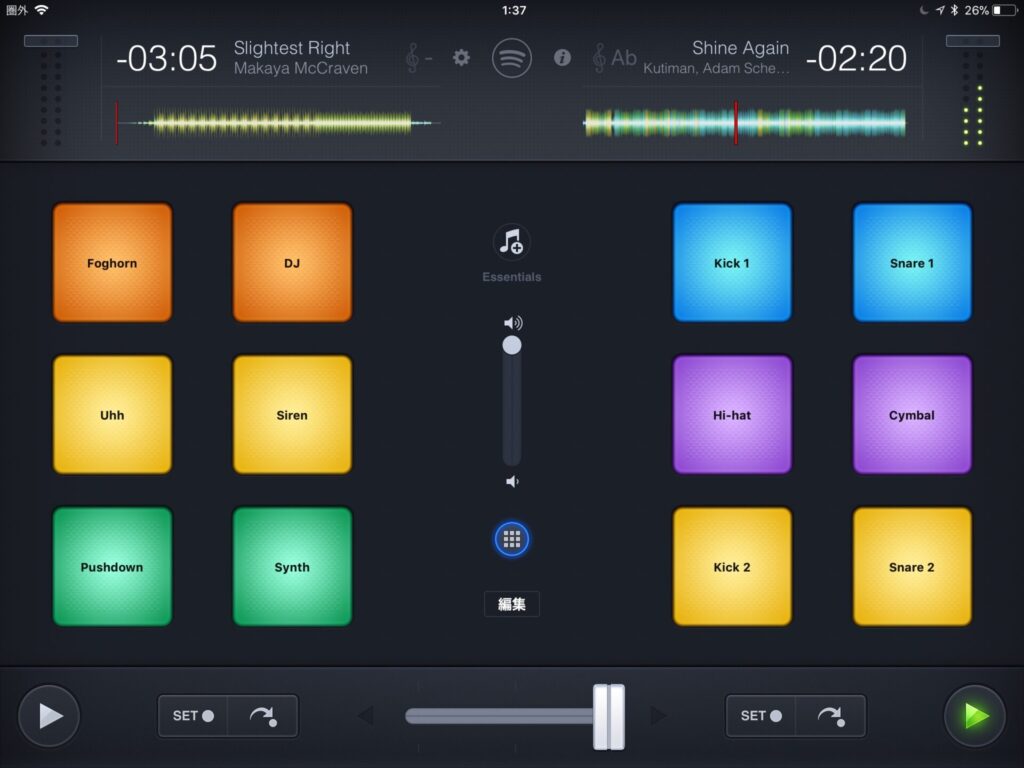Click left deck key clef icon

pos(418,58)
